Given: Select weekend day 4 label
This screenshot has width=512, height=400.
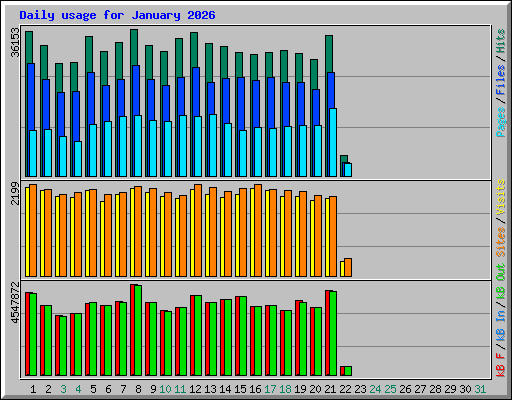Looking at the screenshot, I should pos(78,389).
